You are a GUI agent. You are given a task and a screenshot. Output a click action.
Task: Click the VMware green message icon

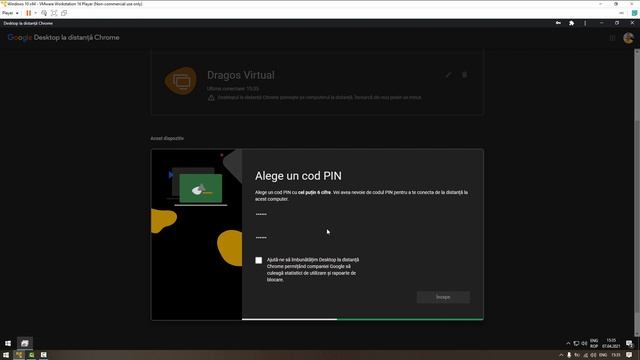click(x=635, y=13)
